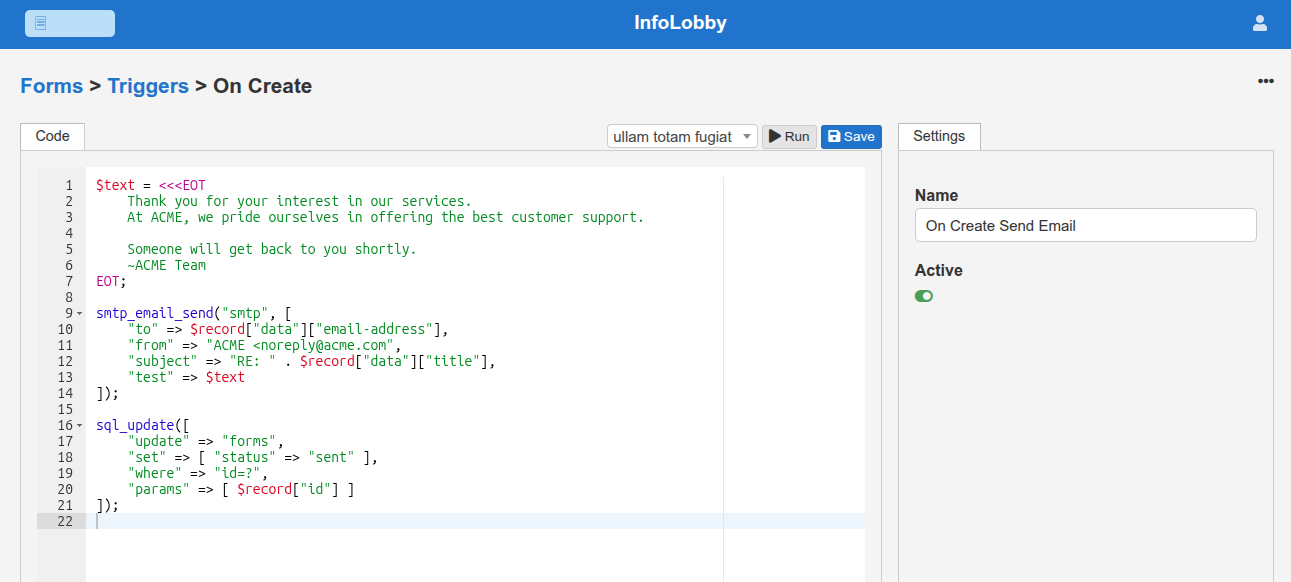Navigate to the Triggers breadcrumb link
This screenshot has width=1291, height=582.
tap(148, 86)
